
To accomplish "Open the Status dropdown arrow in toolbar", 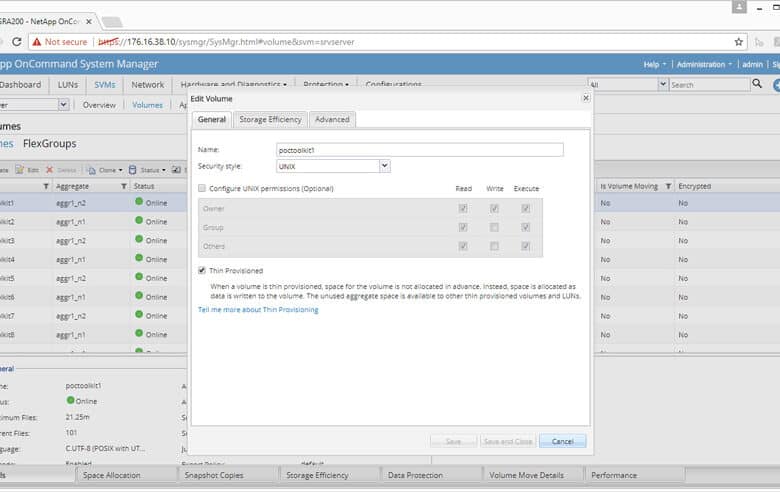I will click(164, 170).
